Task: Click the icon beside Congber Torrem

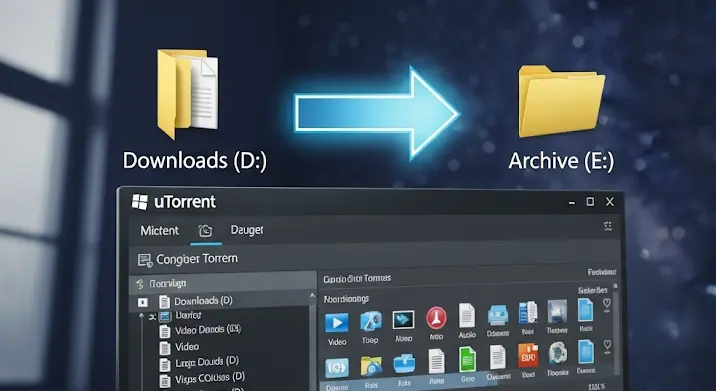Action: tap(145, 260)
